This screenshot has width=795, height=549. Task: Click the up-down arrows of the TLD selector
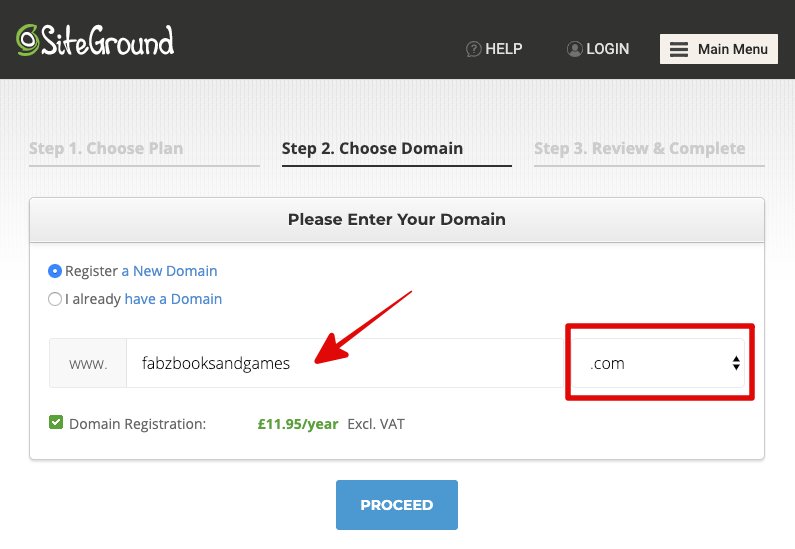[x=736, y=363]
